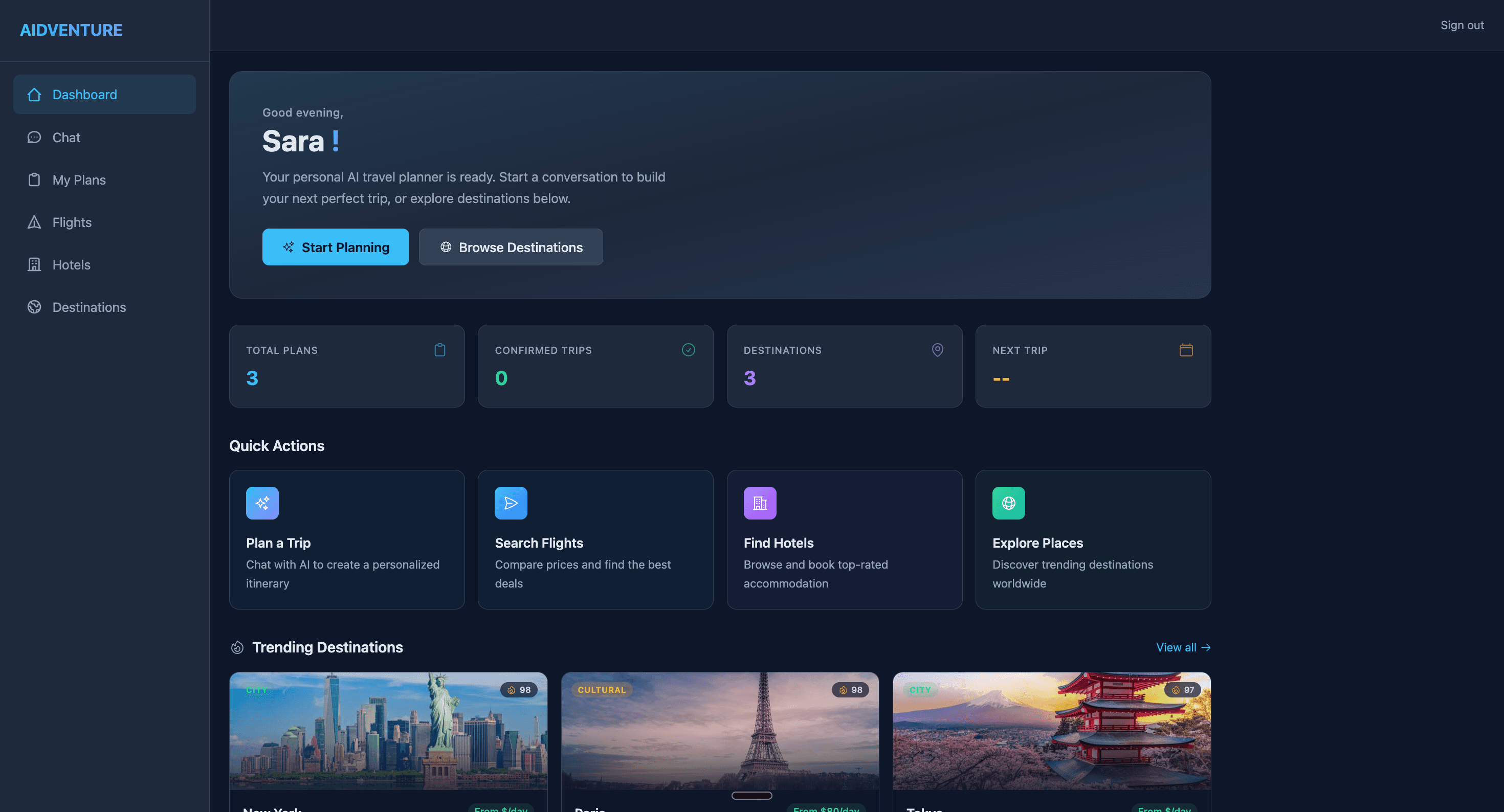This screenshot has height=812, width=1504.
Task: Click the Total Plans value 3
Action: click(x=252, y=378)
